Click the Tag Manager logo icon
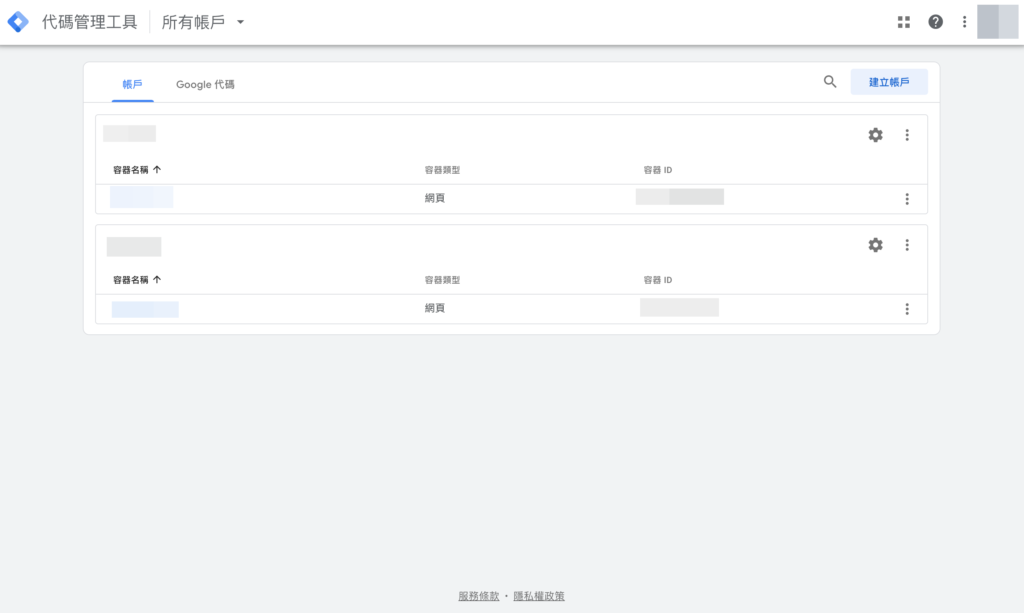Viewport: 1024px width, 613px height. tap(18, 22)
